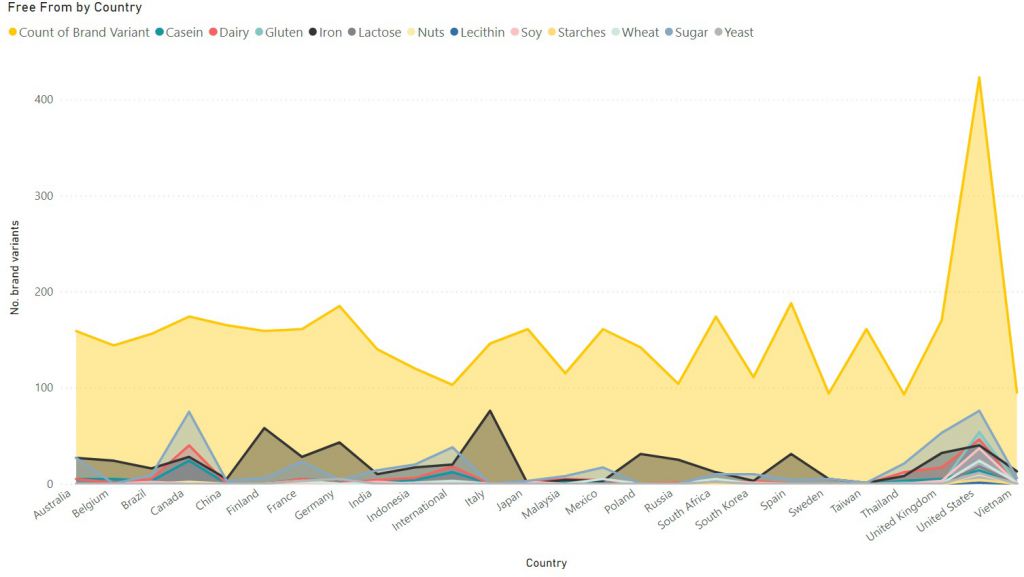Select the Nuts legend label
1024x577 pixels.
(x=431, y=33)
